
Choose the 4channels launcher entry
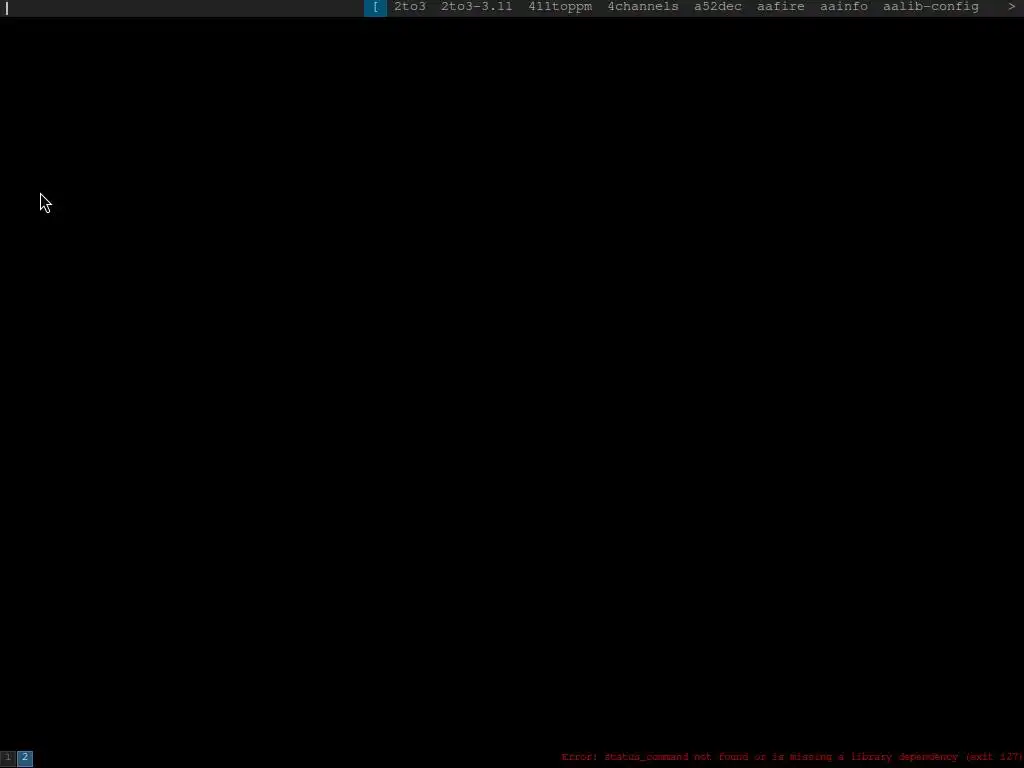pyautogui.click(x=643, y=7)
